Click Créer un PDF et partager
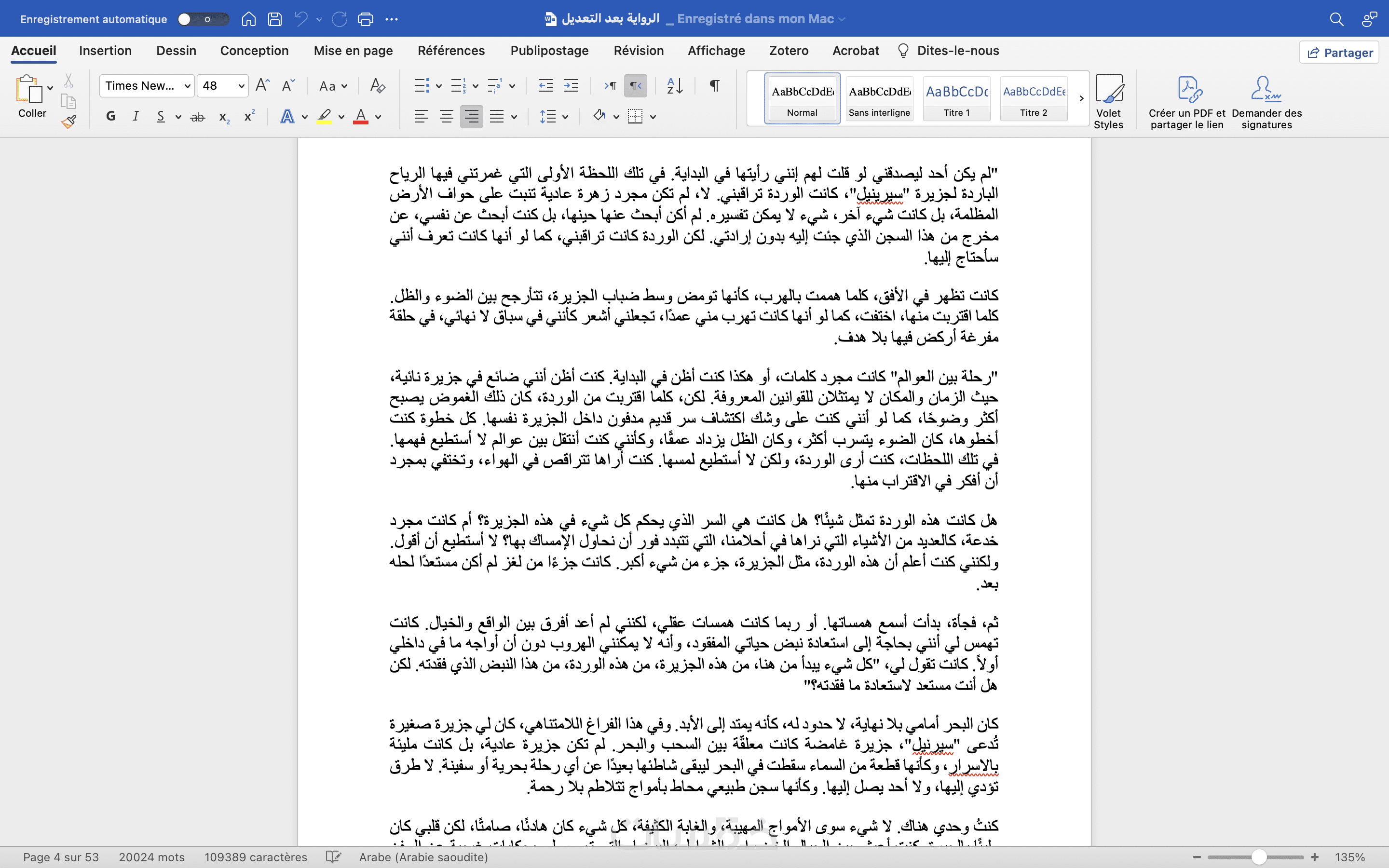 [x=1186, y=101]
